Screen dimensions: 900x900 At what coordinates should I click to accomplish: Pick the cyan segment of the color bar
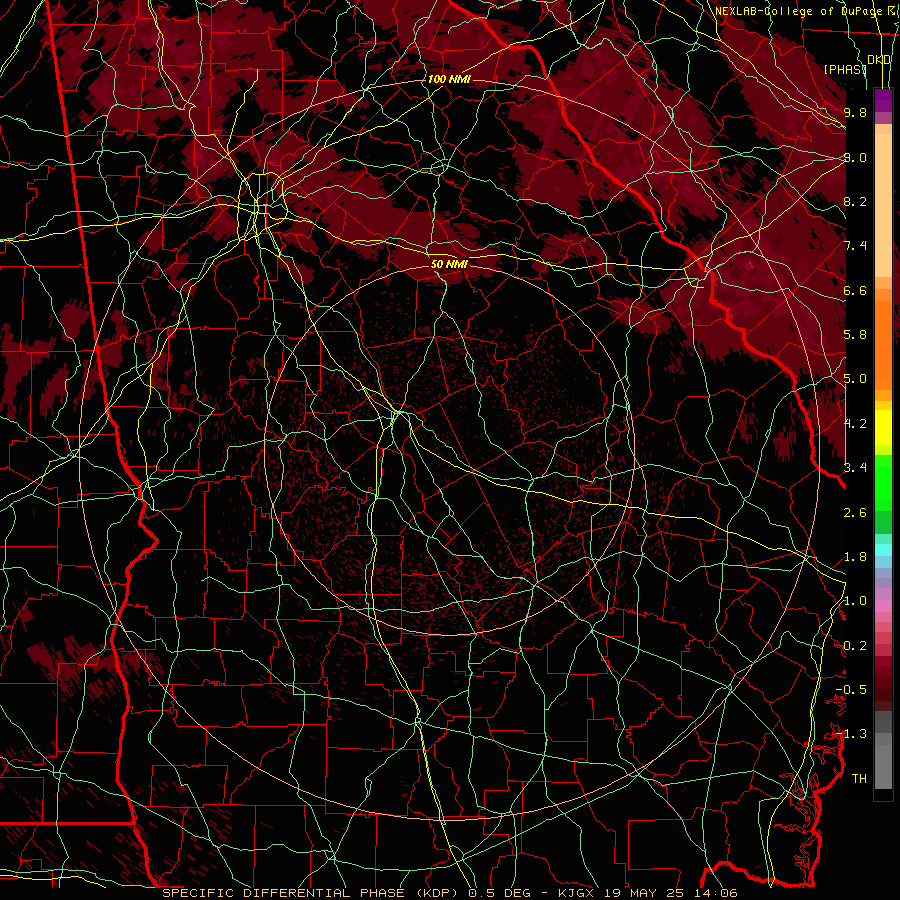click(x=883, y=550)
